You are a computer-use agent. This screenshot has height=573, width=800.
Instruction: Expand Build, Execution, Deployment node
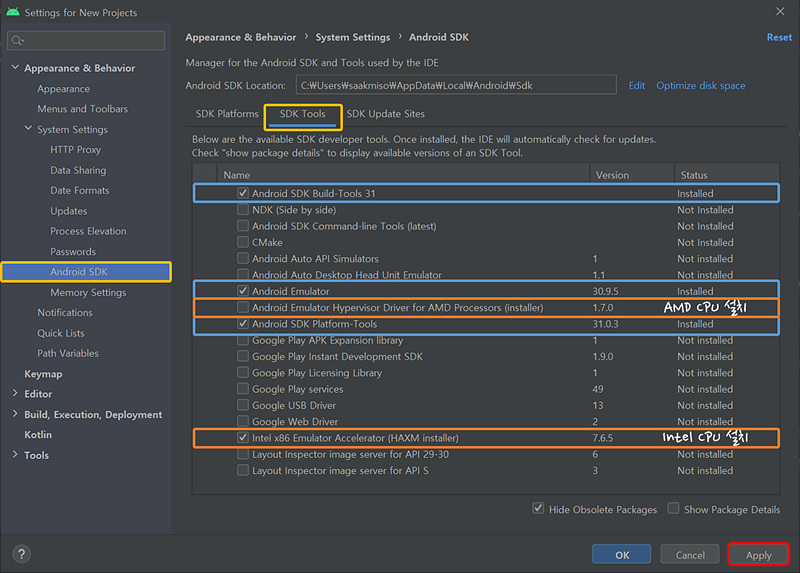click(x=15, y=414)
